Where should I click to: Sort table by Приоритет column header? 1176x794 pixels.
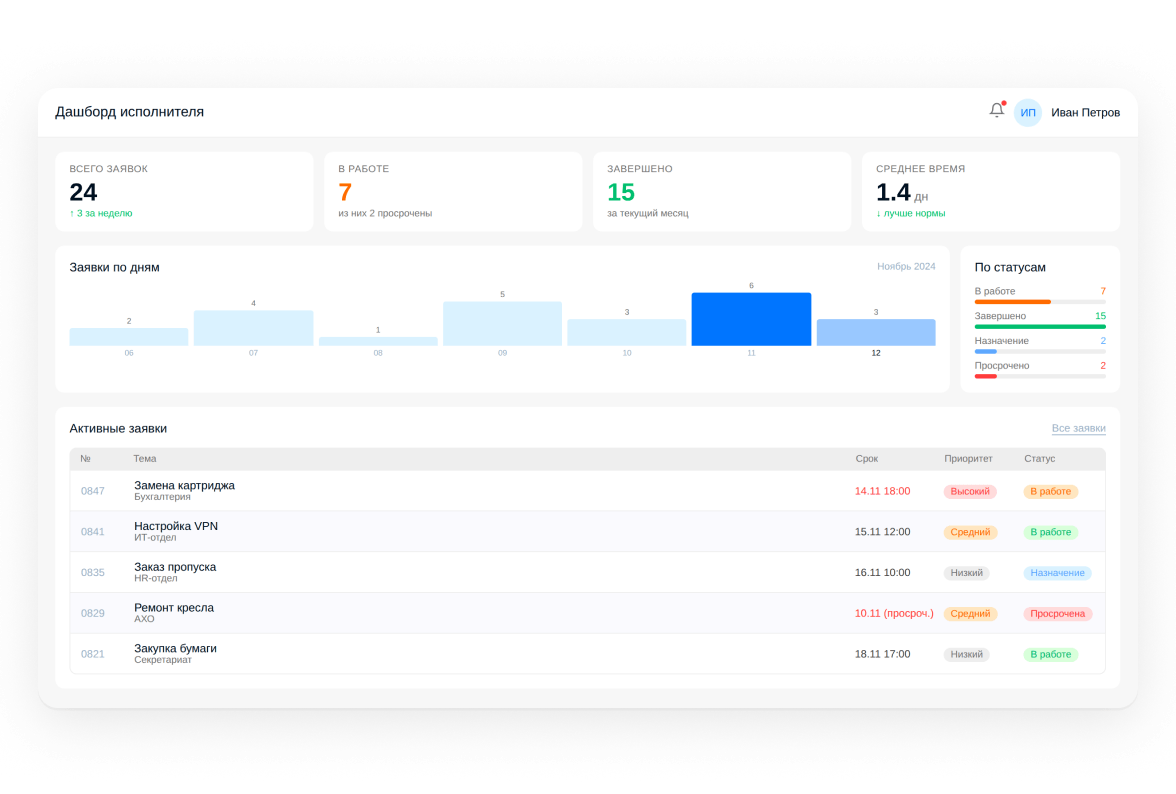968,459
